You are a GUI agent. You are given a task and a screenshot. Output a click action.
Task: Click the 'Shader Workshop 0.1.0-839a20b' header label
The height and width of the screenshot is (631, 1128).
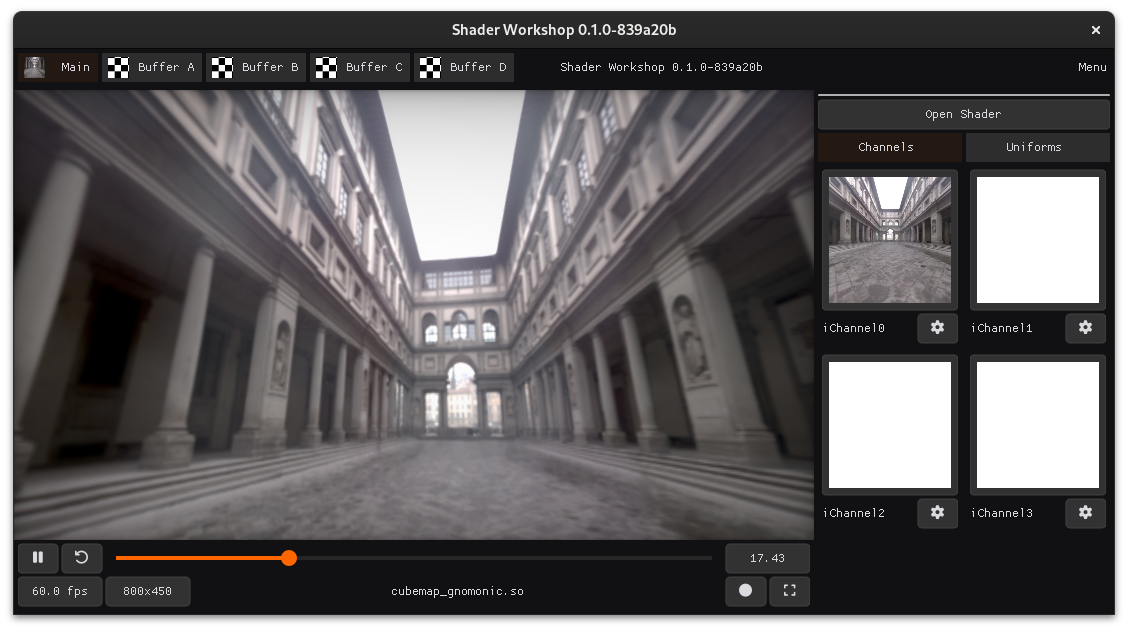661,67
